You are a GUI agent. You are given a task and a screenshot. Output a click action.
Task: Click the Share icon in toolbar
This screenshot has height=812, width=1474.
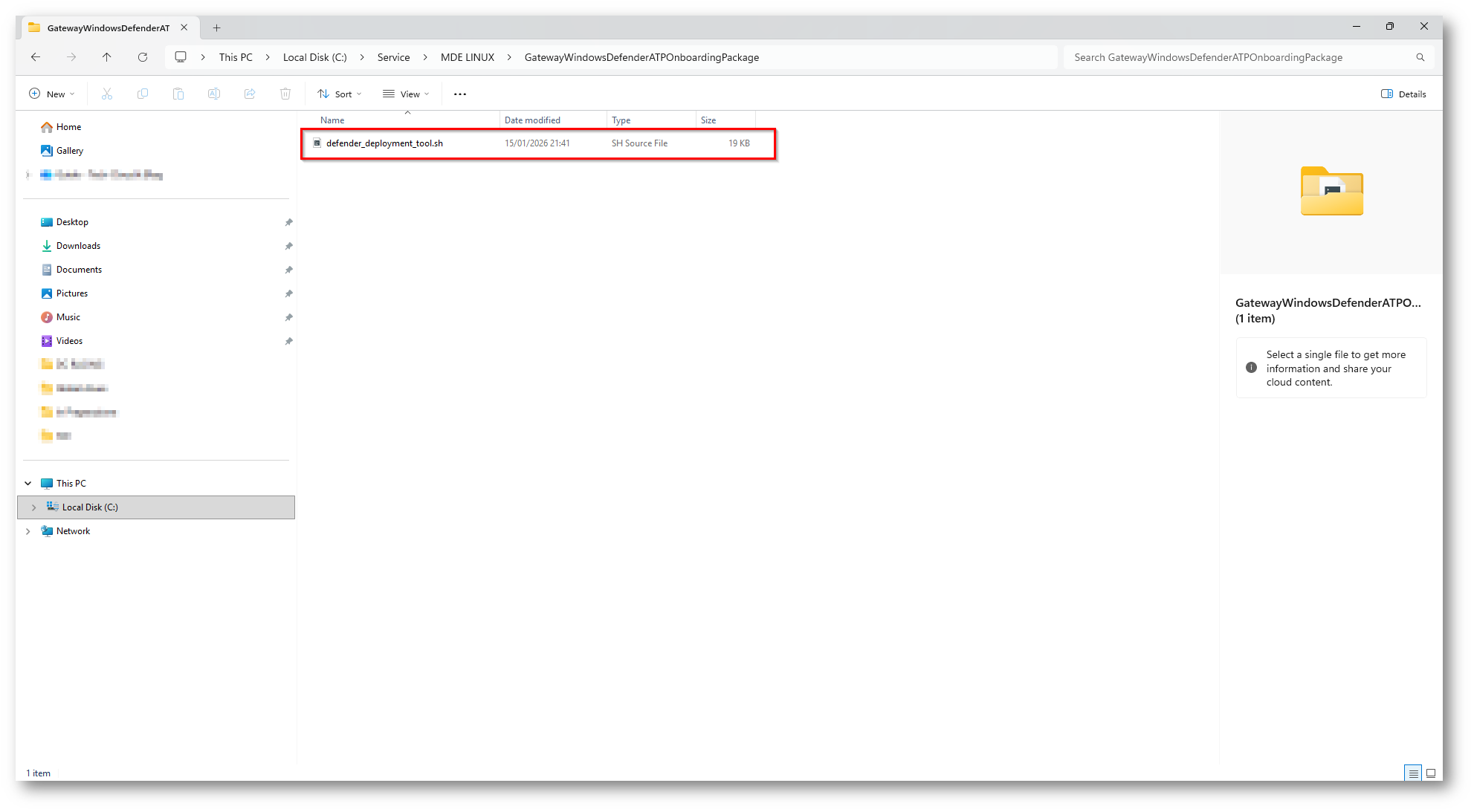250,94
